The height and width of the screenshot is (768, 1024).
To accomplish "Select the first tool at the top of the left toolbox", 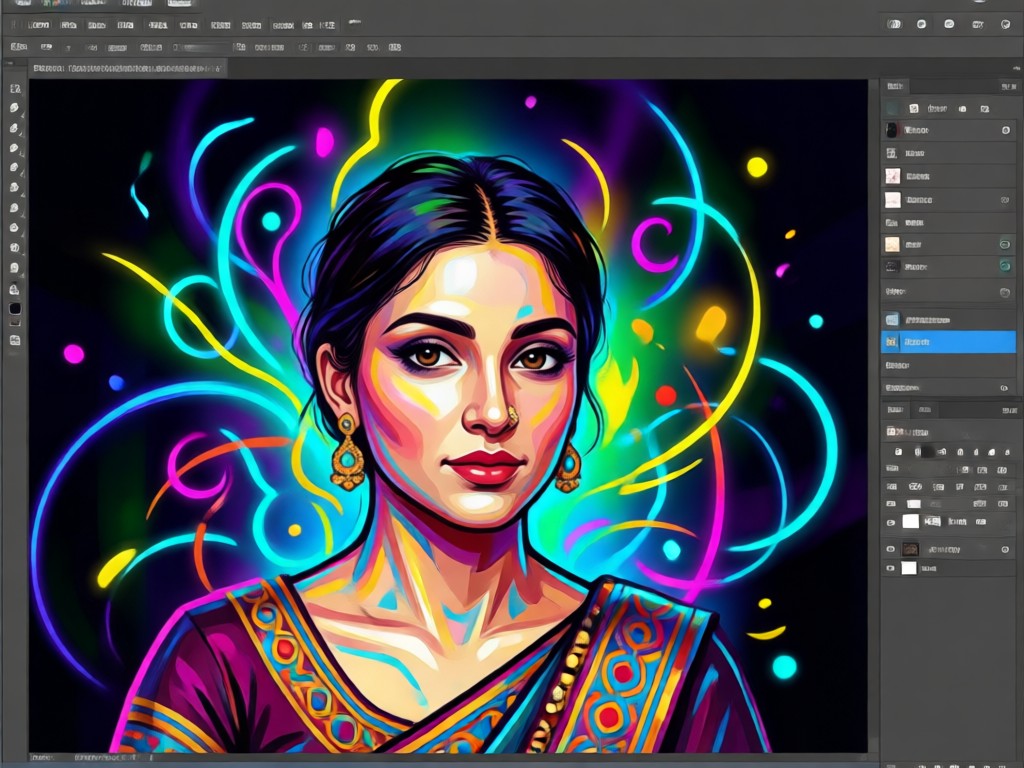I will 15,88.
